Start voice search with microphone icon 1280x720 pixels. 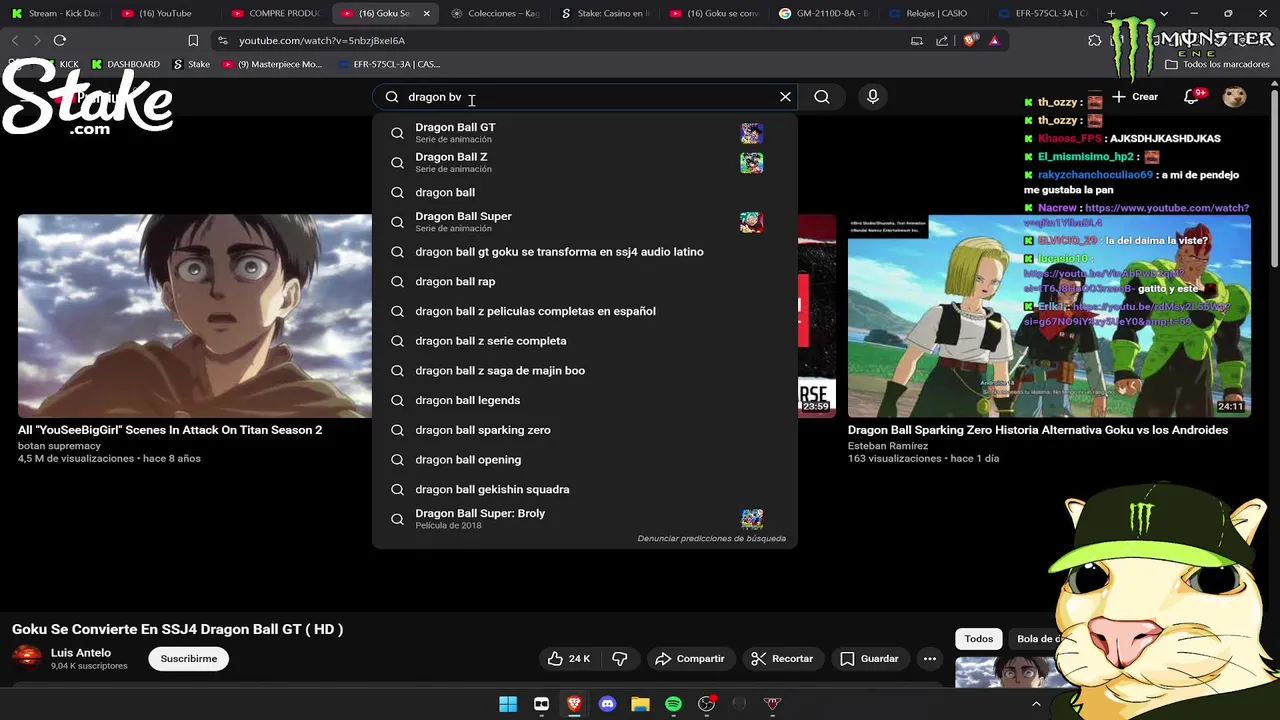tap(873, 97)
